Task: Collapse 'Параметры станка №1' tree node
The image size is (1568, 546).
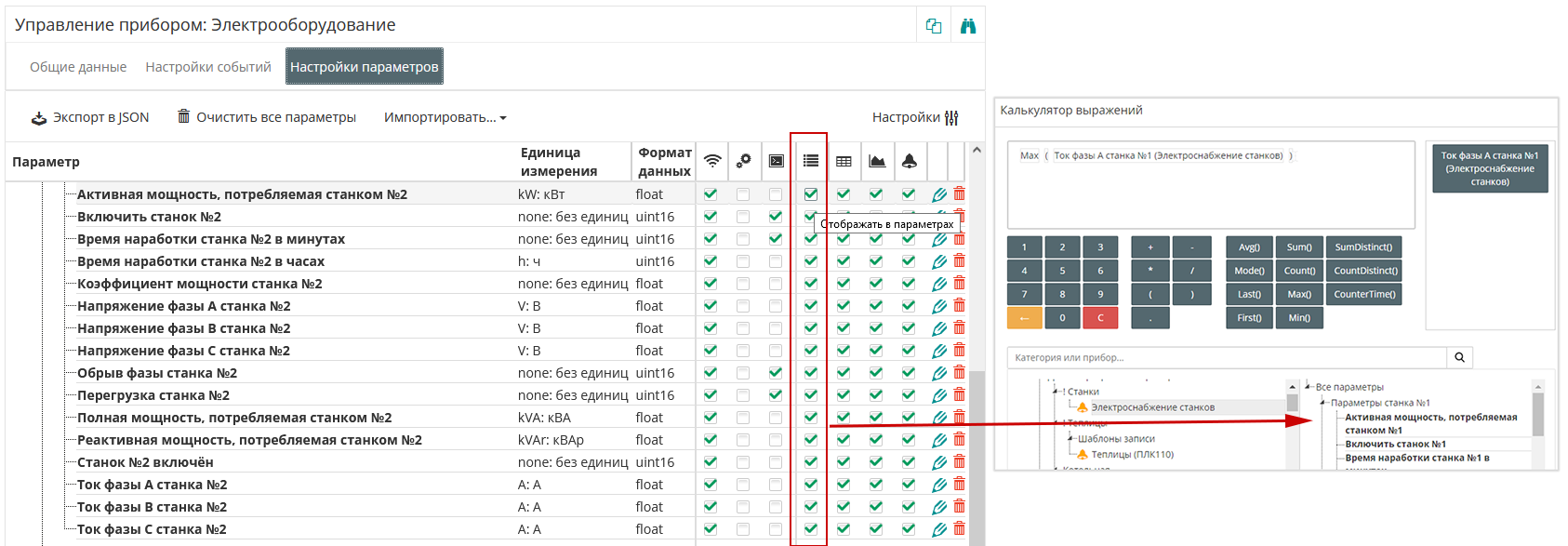Action: [1322, 403]
